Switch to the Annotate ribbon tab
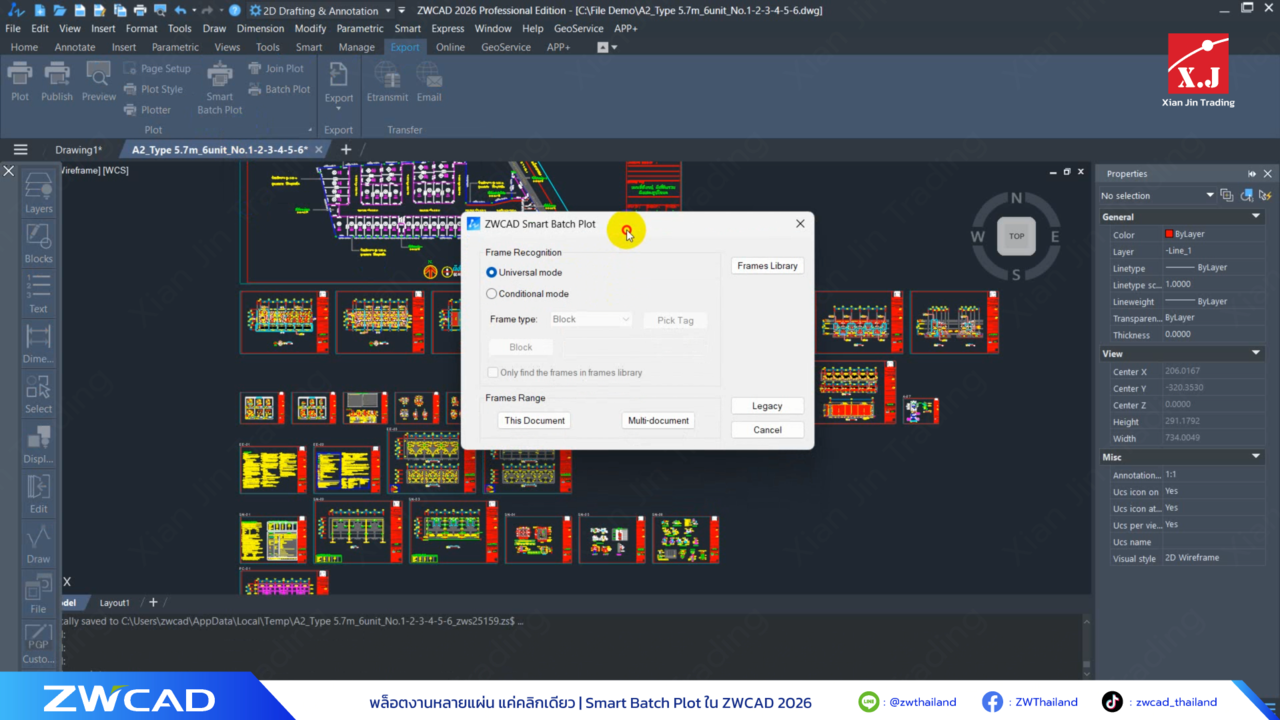 (x=75, y=47)
